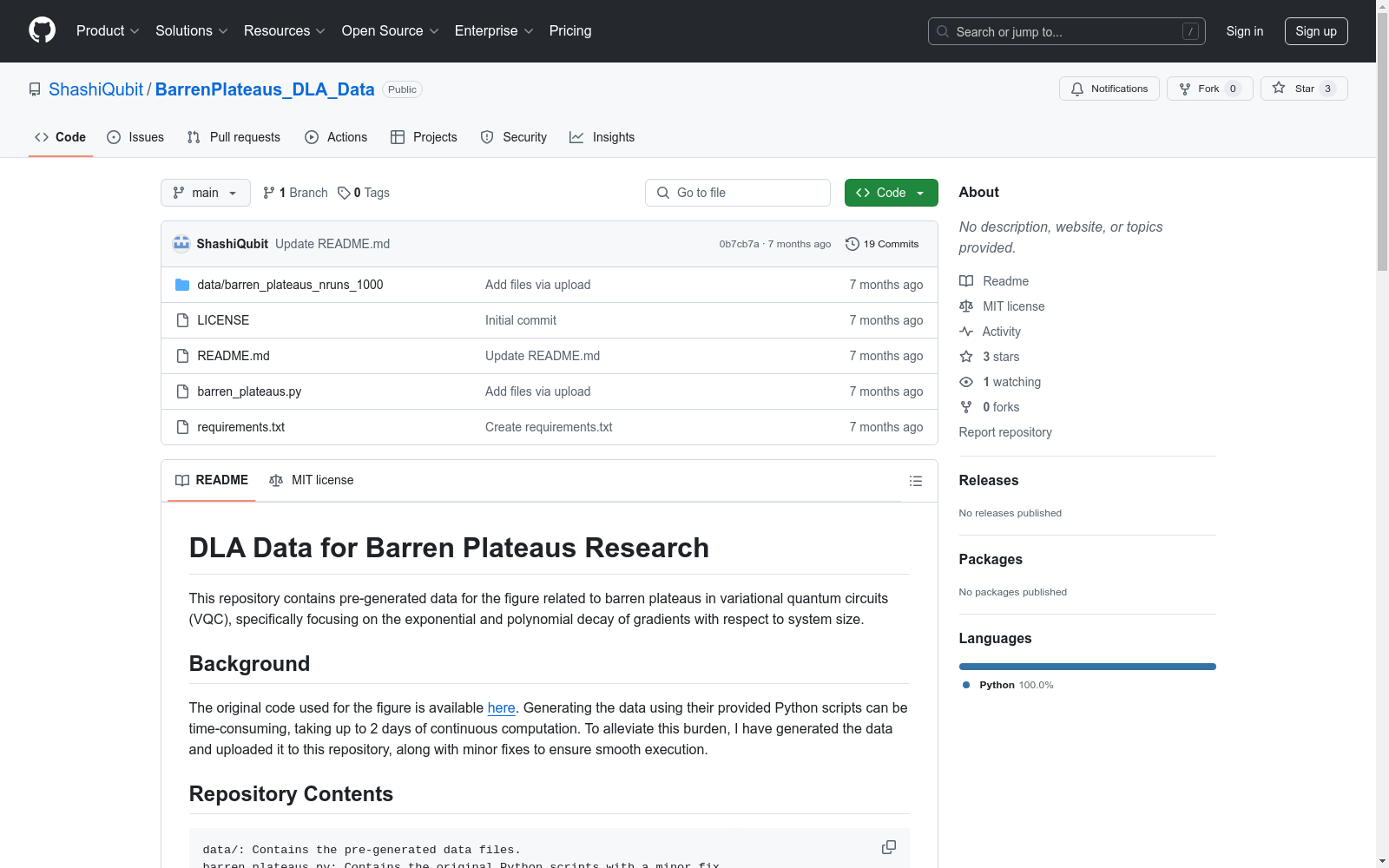Viewport: 1389px width, 868px height.
Task: Switch to the Issues tab
Action: click(135, 137)
